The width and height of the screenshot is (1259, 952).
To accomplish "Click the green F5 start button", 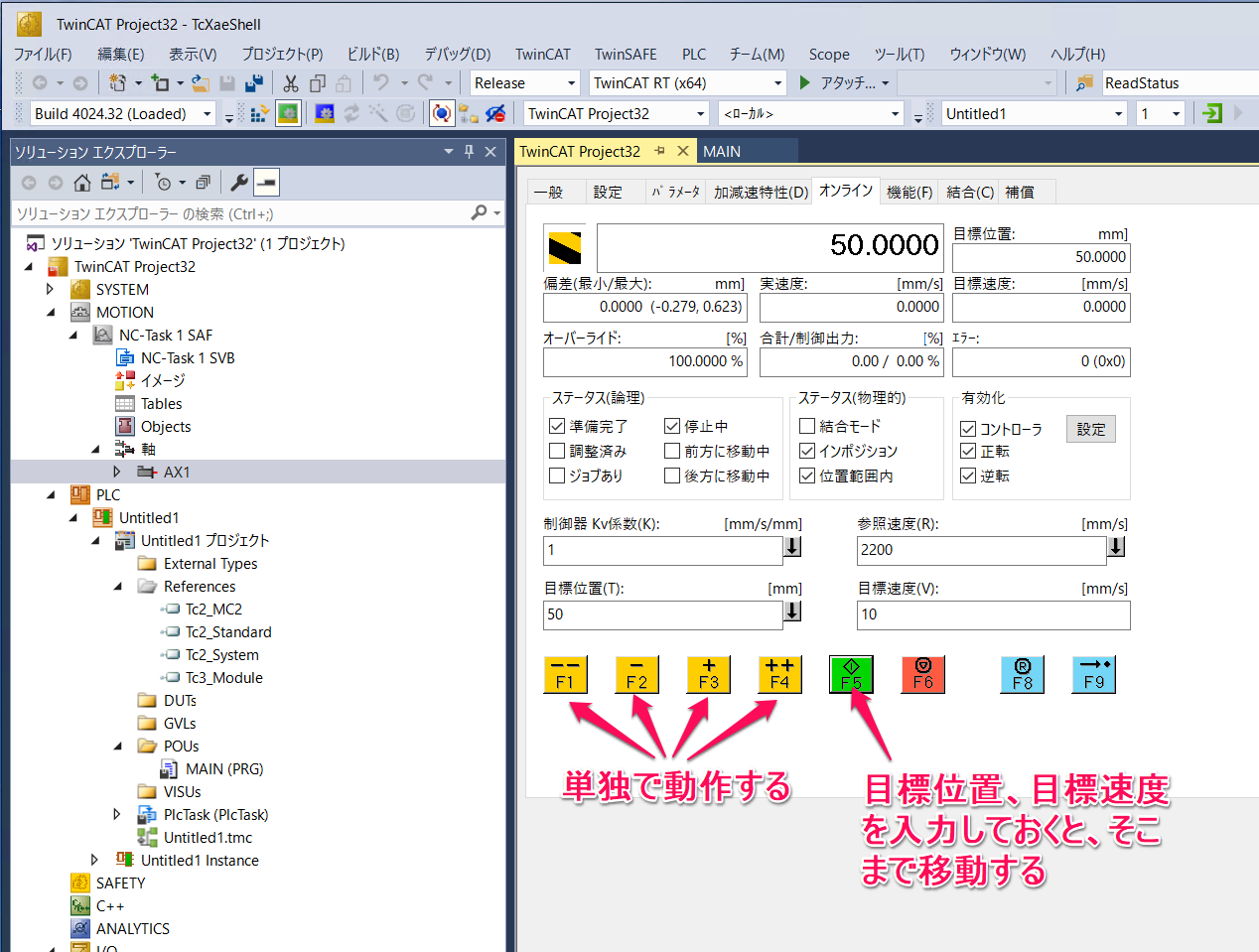I will click(851, 674).
